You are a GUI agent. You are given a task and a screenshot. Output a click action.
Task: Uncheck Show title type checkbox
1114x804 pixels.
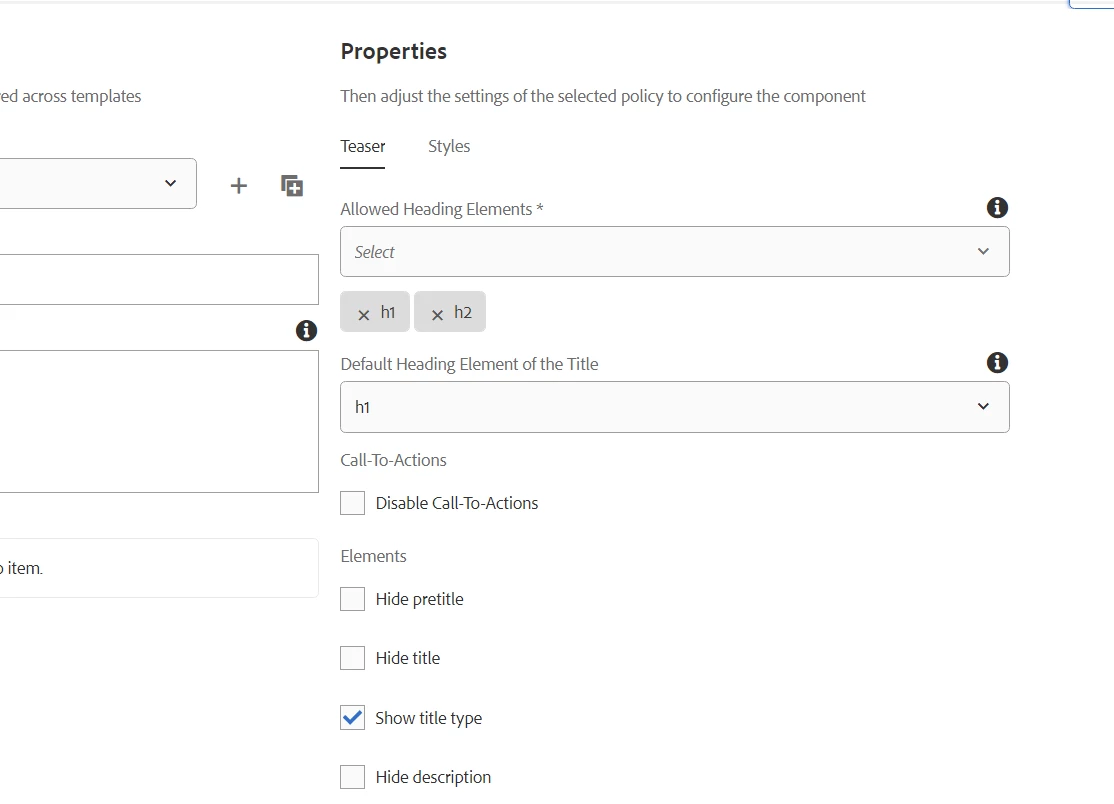(x=353, y=718)
